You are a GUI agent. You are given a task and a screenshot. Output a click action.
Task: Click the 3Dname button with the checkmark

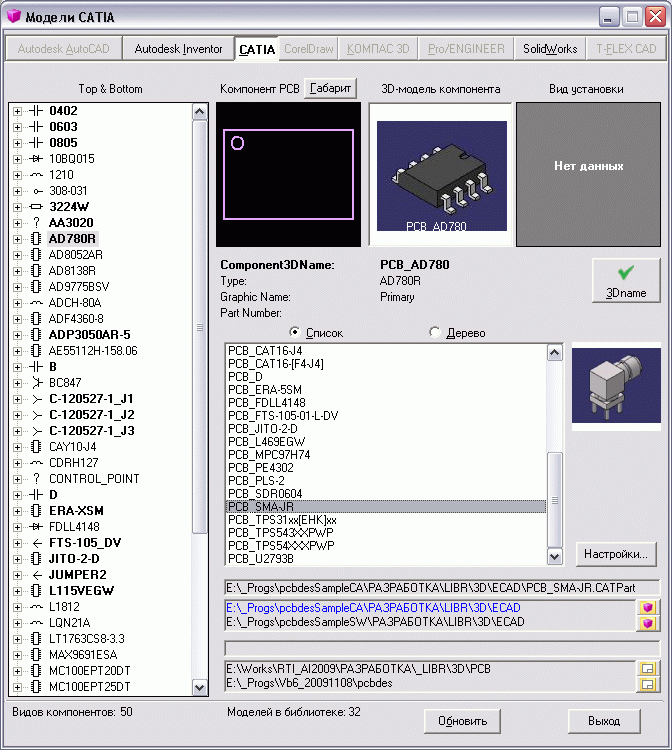626,280
